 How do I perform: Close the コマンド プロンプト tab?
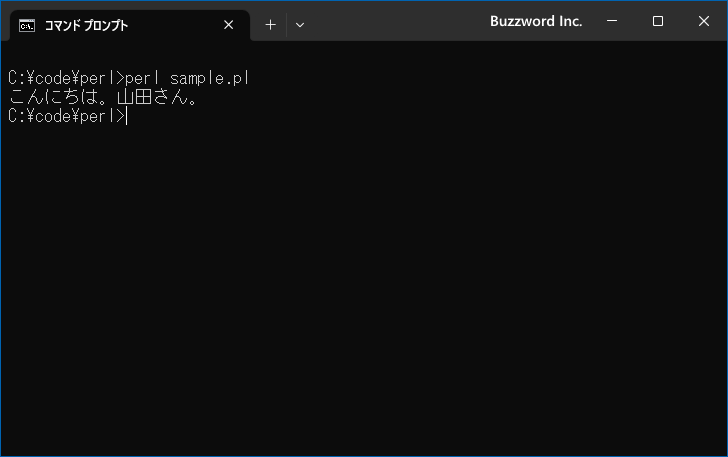228,25
